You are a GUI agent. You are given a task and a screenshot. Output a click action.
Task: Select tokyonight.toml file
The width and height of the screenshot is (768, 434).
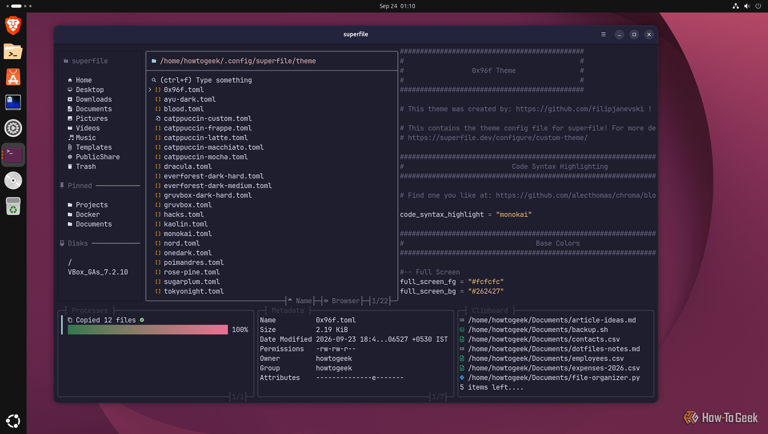tap(193, 291)
